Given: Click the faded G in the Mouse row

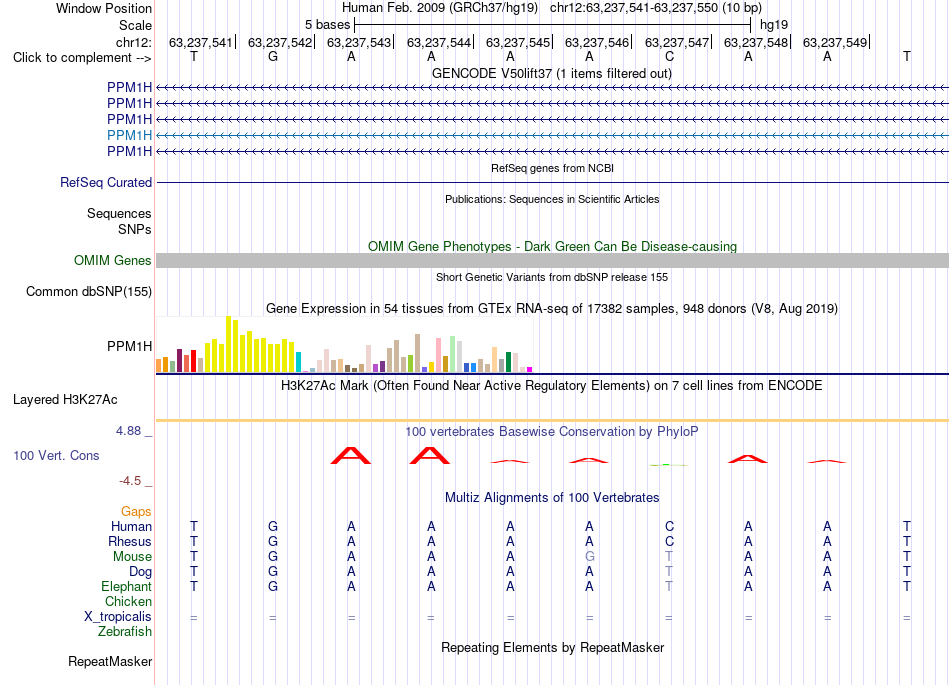Looking at the screenshot, I should [x=590, y=557].
